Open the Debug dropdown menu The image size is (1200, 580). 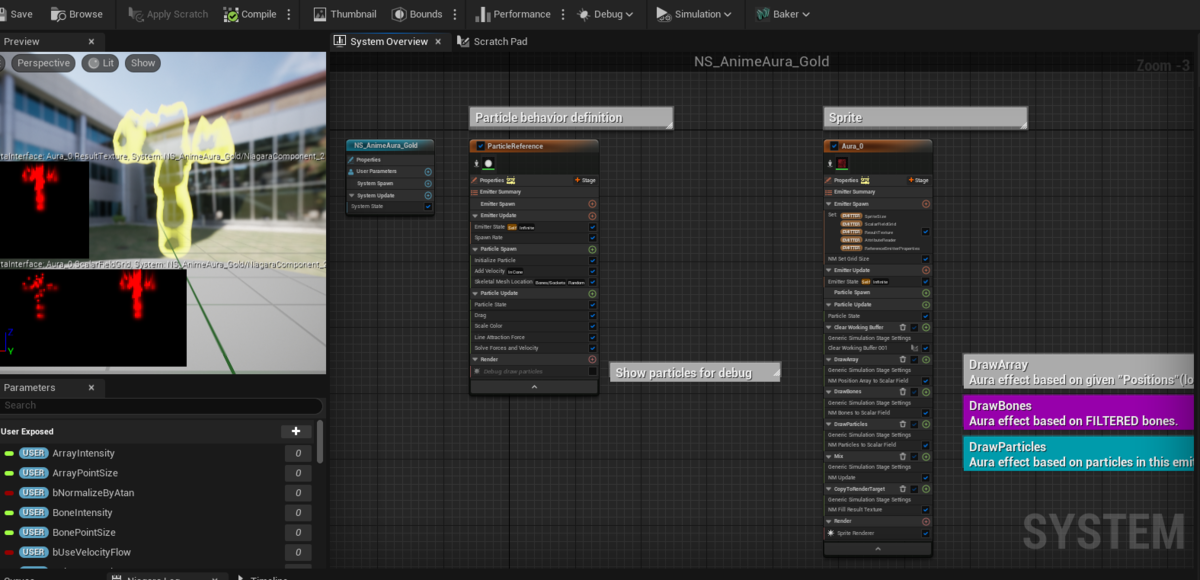point(606,14)
